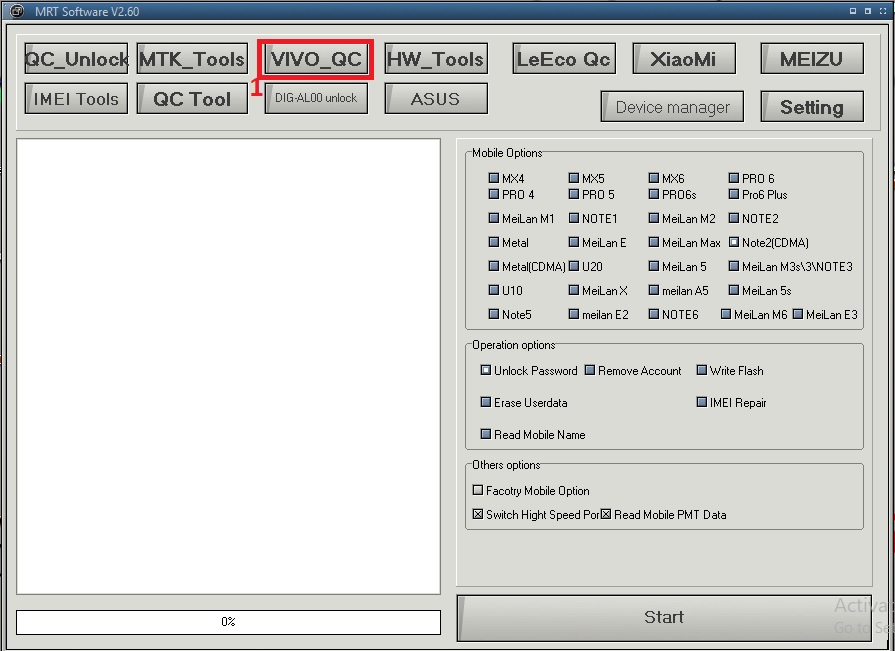Screen dimensions: 895x651
Task: Click the MRT Software title bar icon
Action: (x=17, y=11)
